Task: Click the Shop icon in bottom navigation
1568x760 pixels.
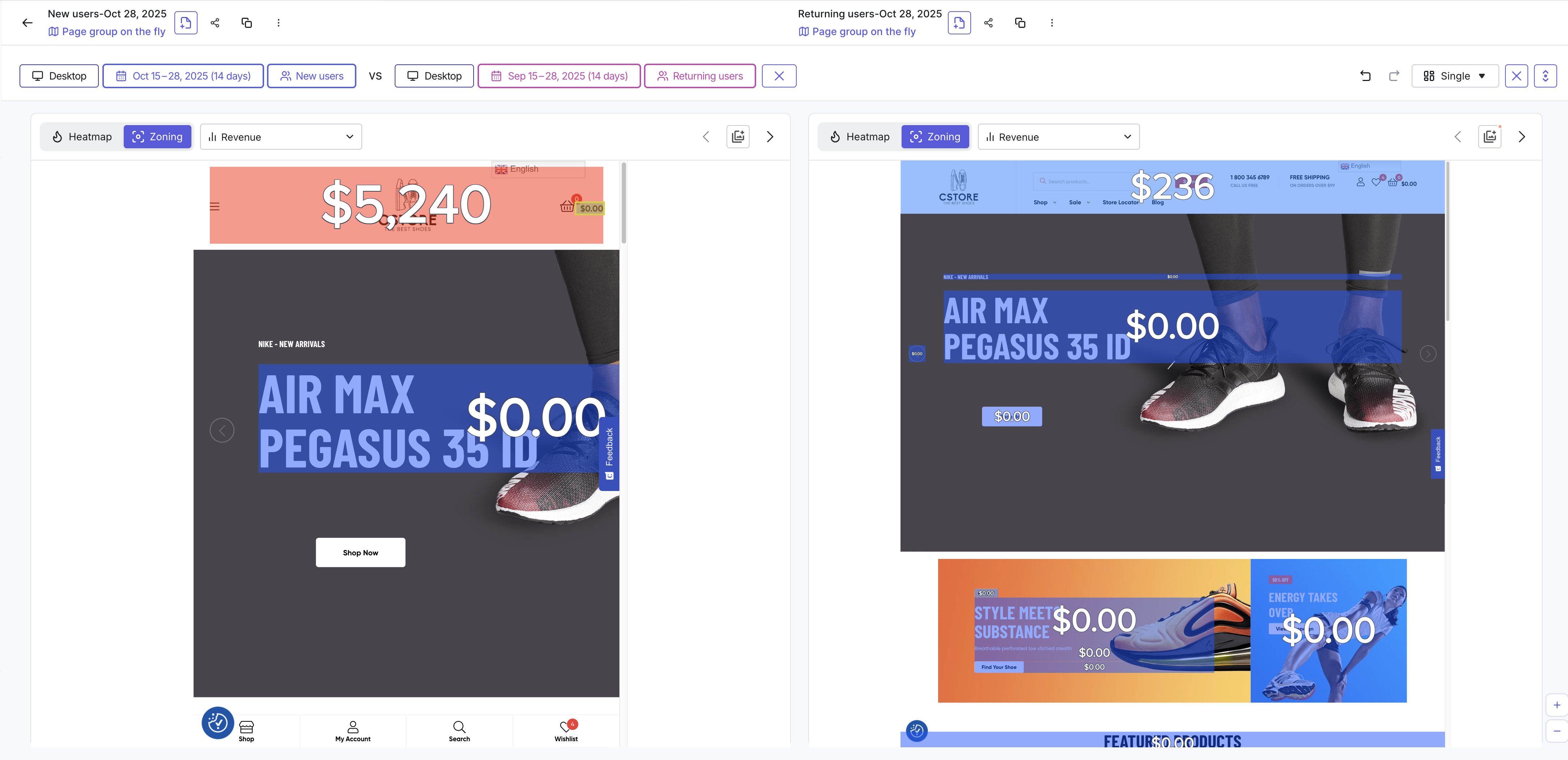Action: (x=246, y=731)
